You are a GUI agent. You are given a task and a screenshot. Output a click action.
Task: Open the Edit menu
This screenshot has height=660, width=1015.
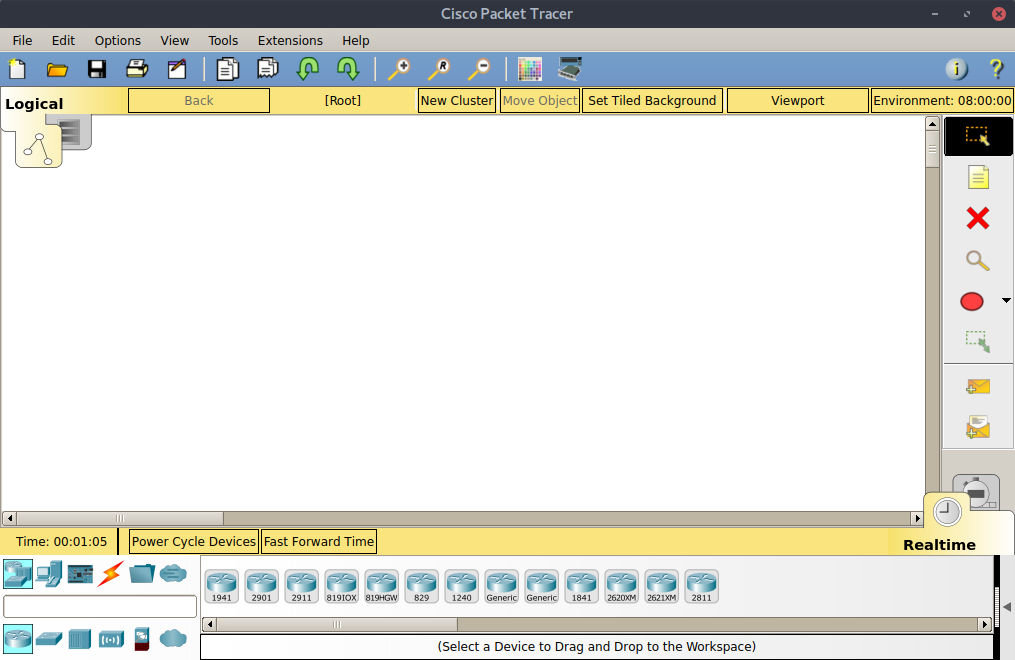click(63, 40)
